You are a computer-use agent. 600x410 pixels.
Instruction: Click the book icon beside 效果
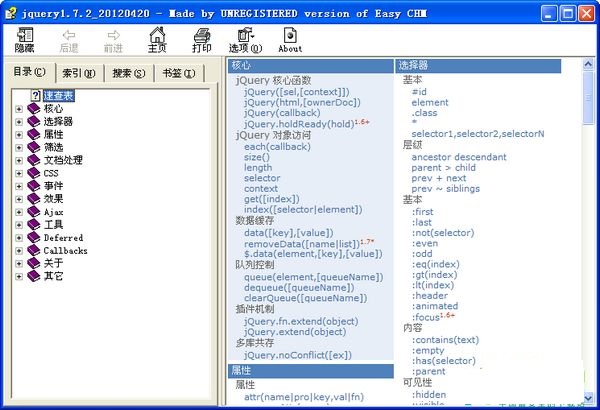pyautogui.click(x=34, y=199)
